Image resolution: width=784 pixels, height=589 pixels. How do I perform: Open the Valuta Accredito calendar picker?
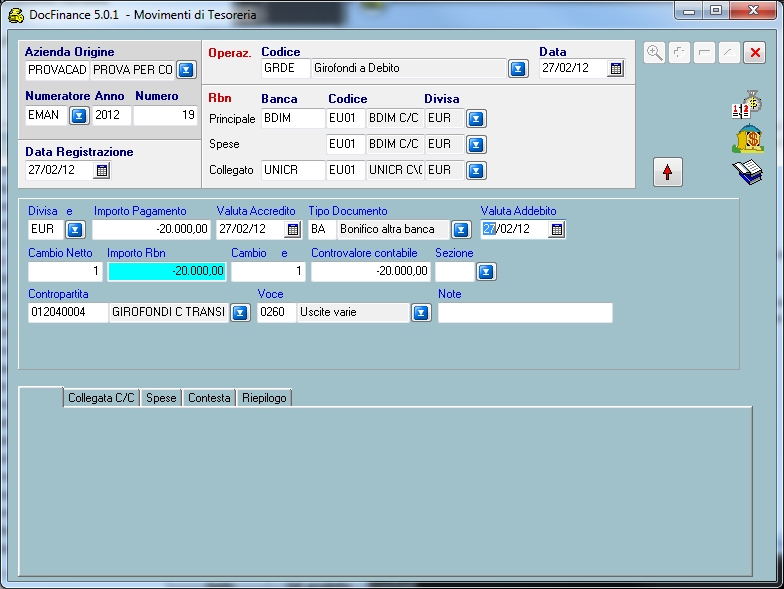[x=292, y=230]
